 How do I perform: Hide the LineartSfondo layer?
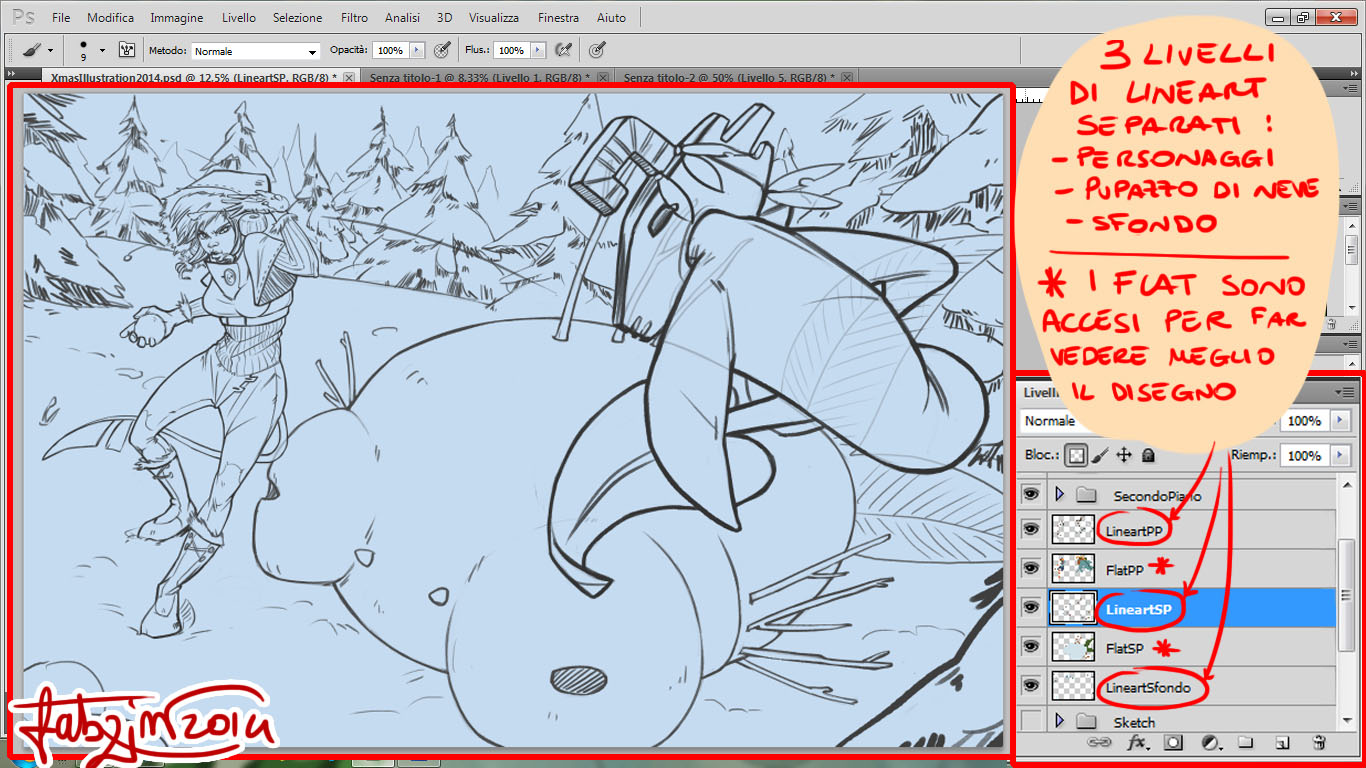pyautogui.click(x=1031, y=686)
